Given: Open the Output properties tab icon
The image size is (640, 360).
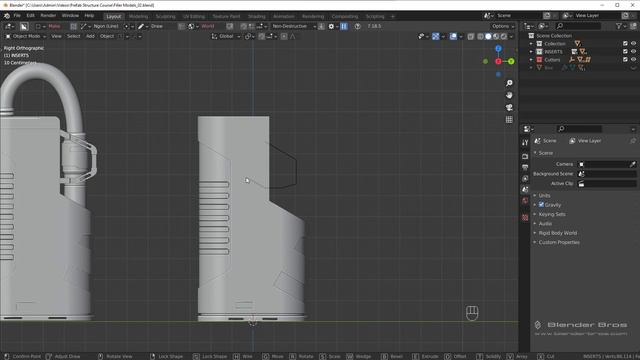Looking at the screenshot, I should (x=525, y=167).
